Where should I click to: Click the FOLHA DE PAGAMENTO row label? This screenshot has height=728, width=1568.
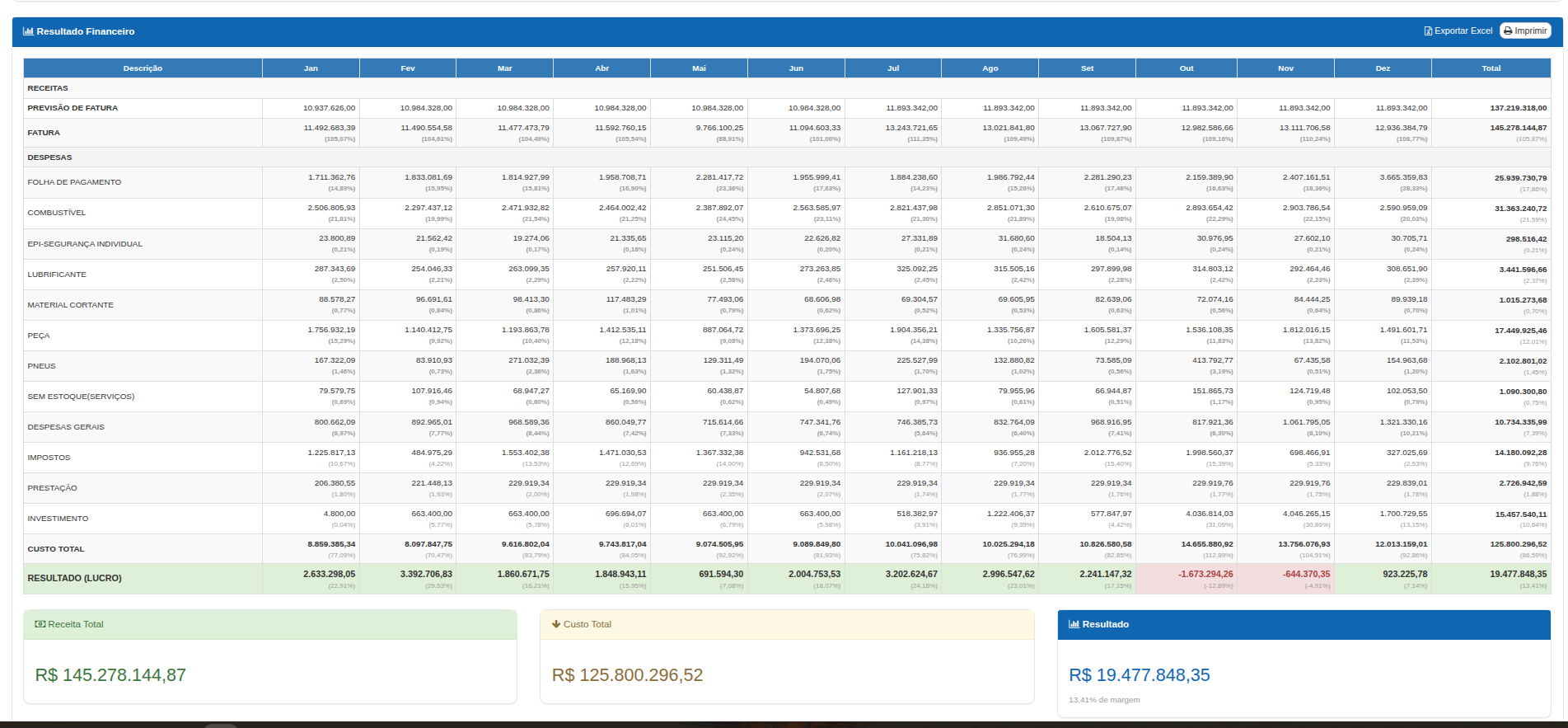[x=74, y=182]
